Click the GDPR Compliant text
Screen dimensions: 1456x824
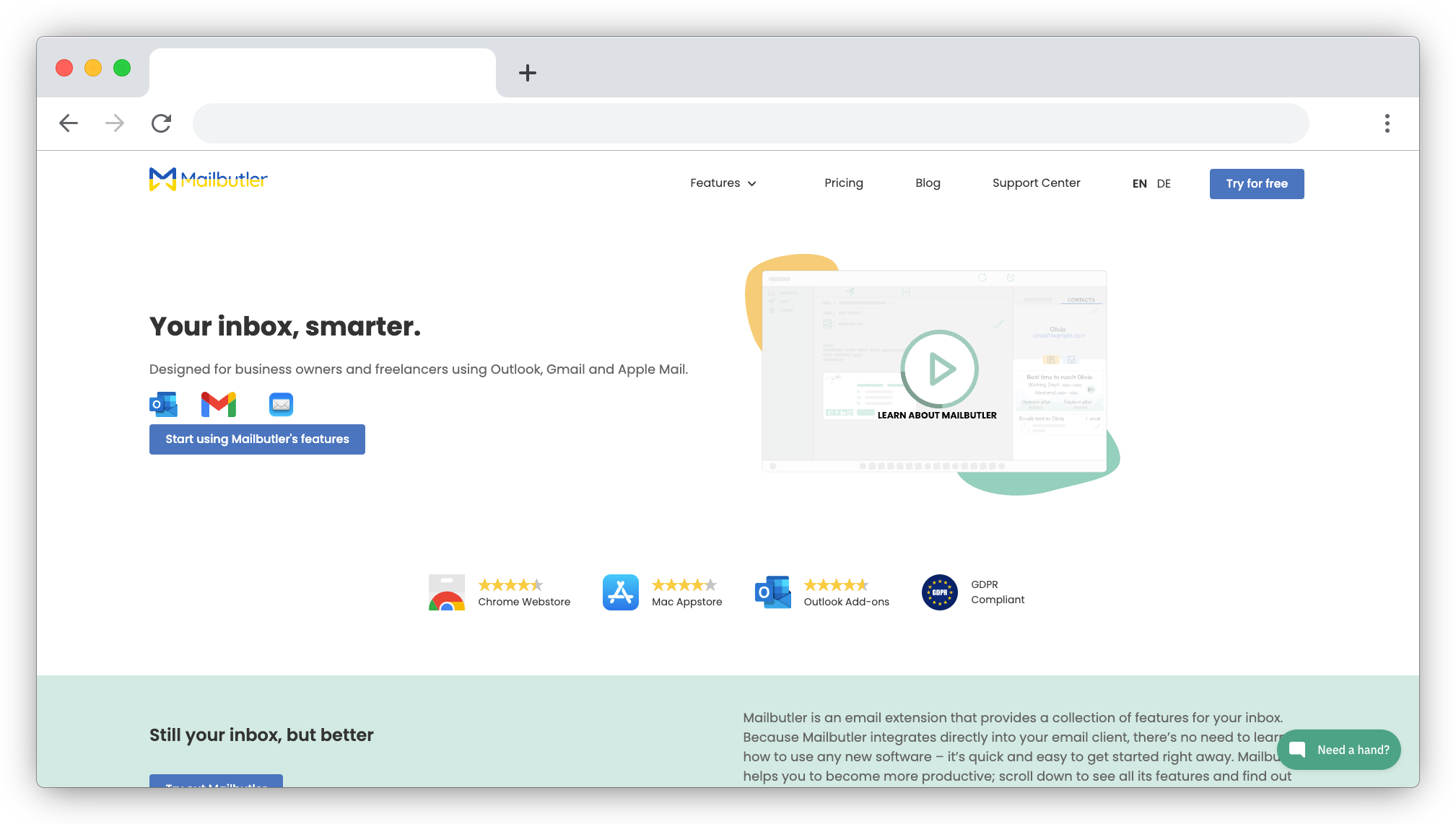998,592
